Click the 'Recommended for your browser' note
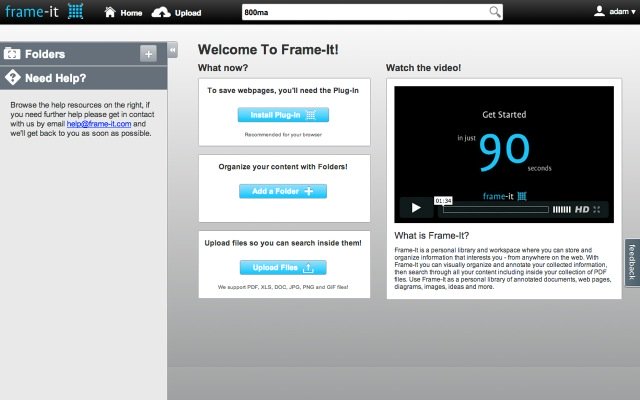 [283, 134]
